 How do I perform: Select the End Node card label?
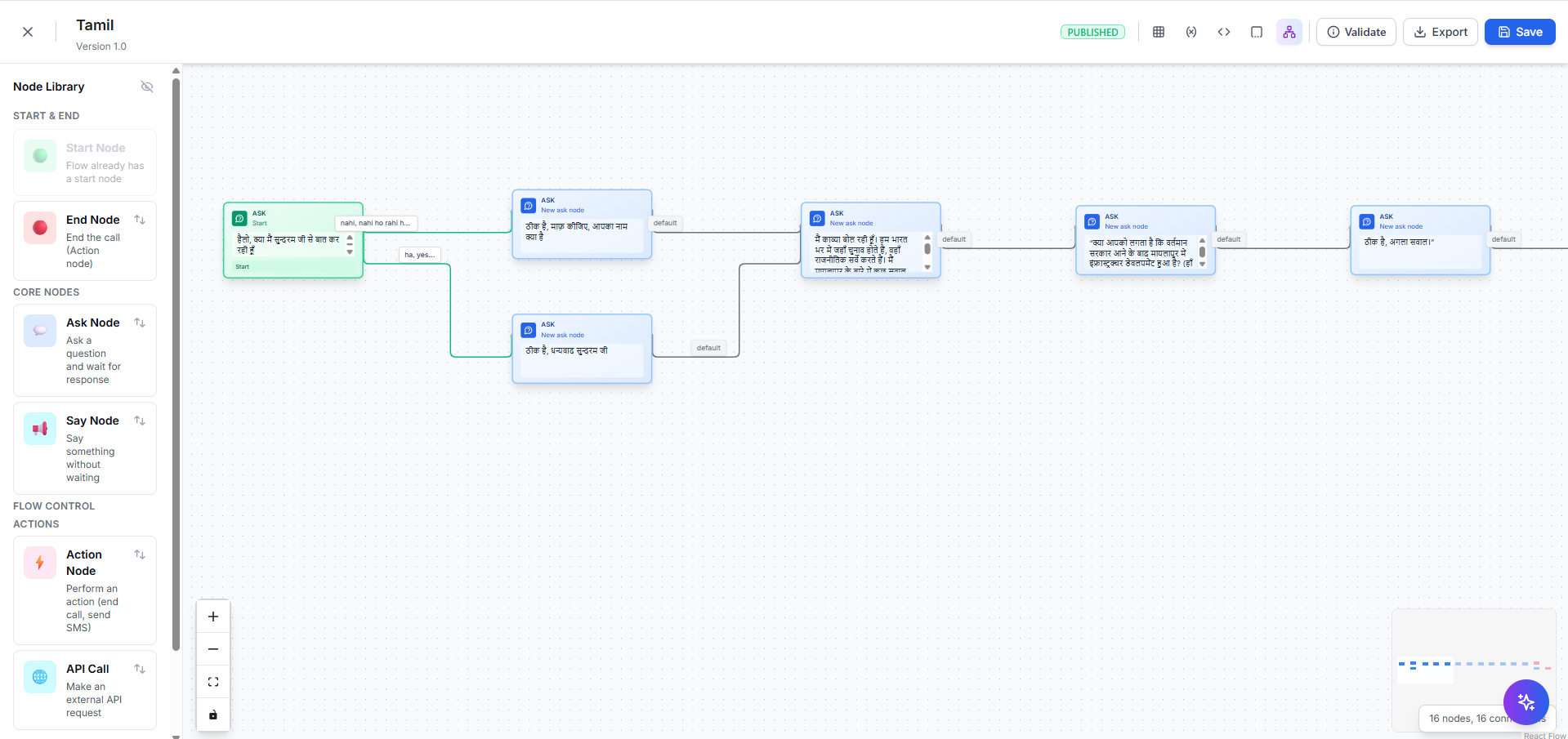(93, 220)
